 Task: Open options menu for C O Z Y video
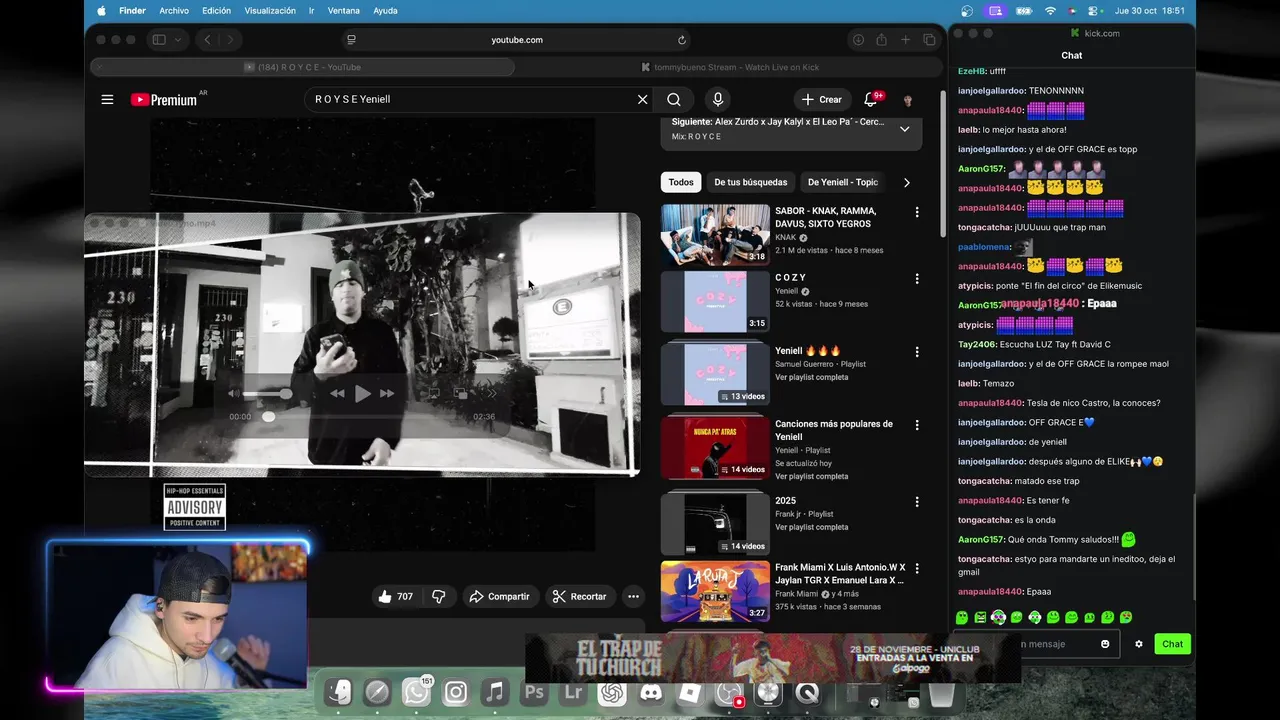click(x=917, y=278)
